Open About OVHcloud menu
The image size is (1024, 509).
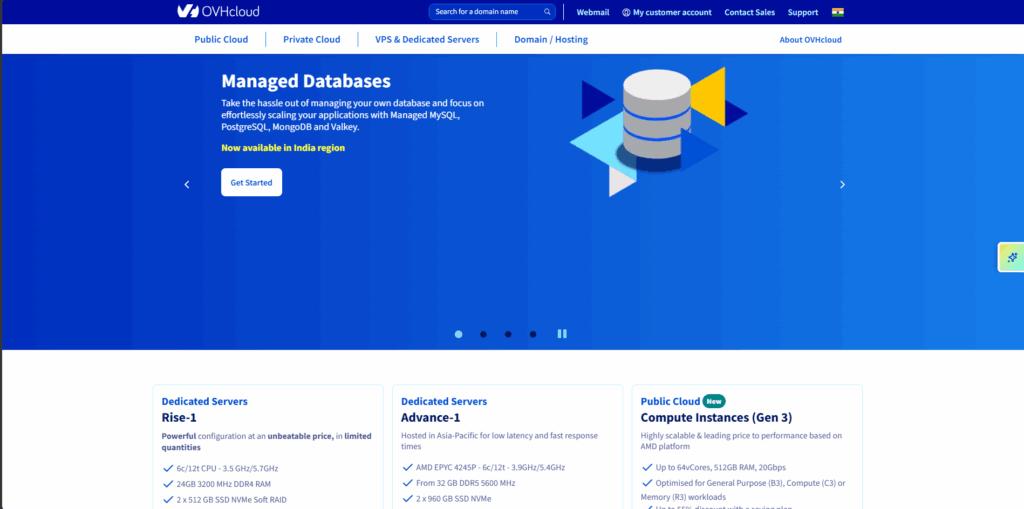point(810,40)
